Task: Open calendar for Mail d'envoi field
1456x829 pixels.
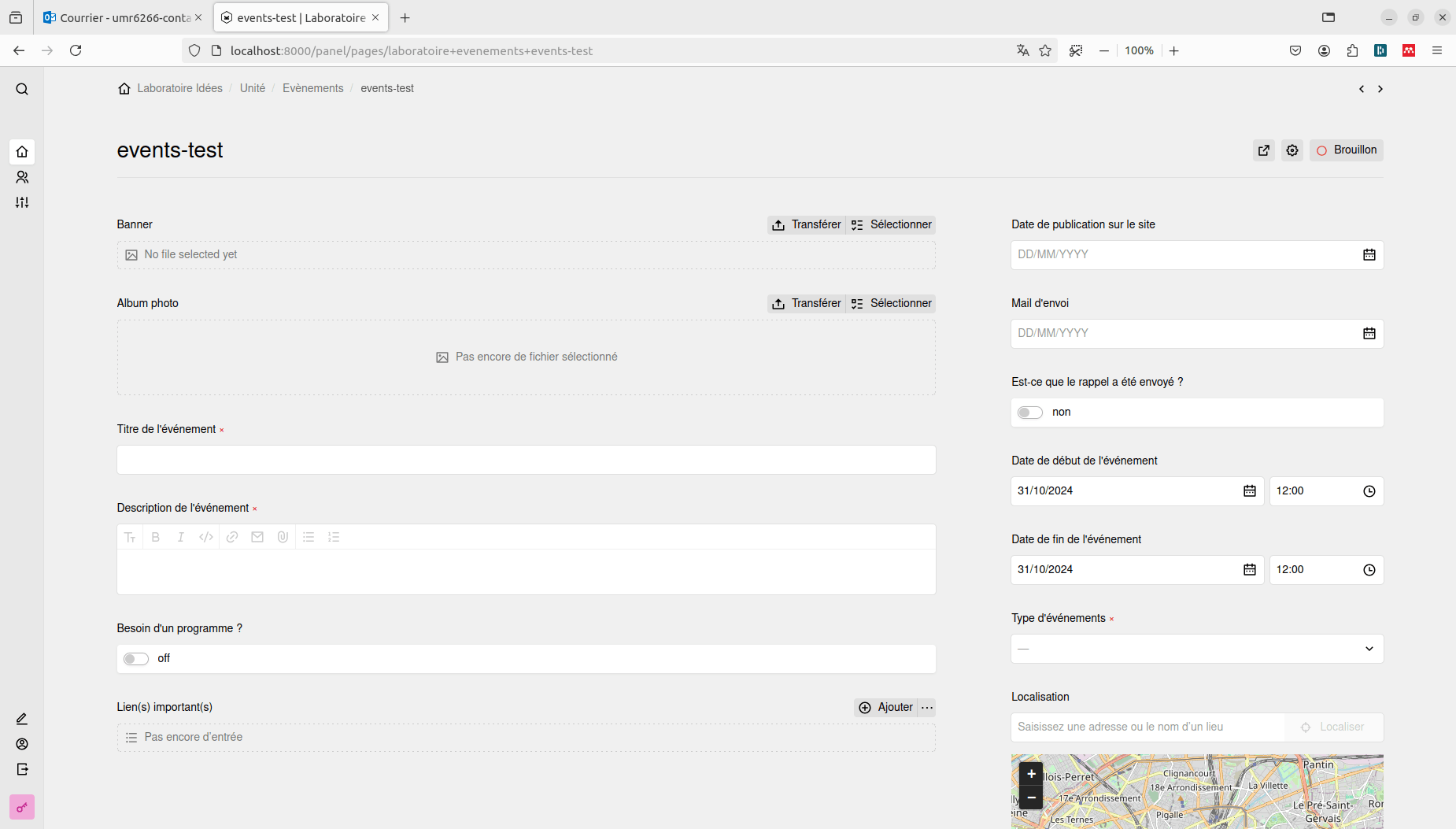Action: tap(1369, 334)
